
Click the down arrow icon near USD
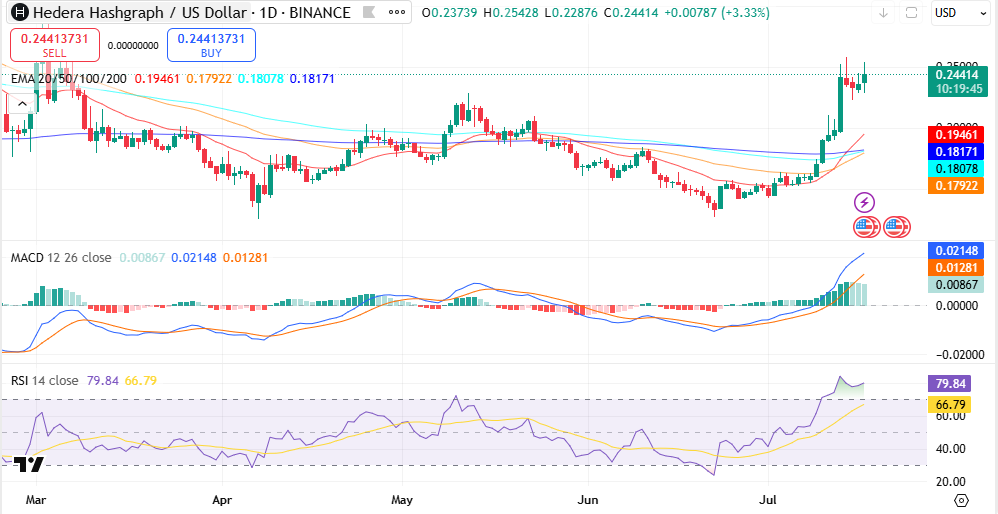point(883,13)
